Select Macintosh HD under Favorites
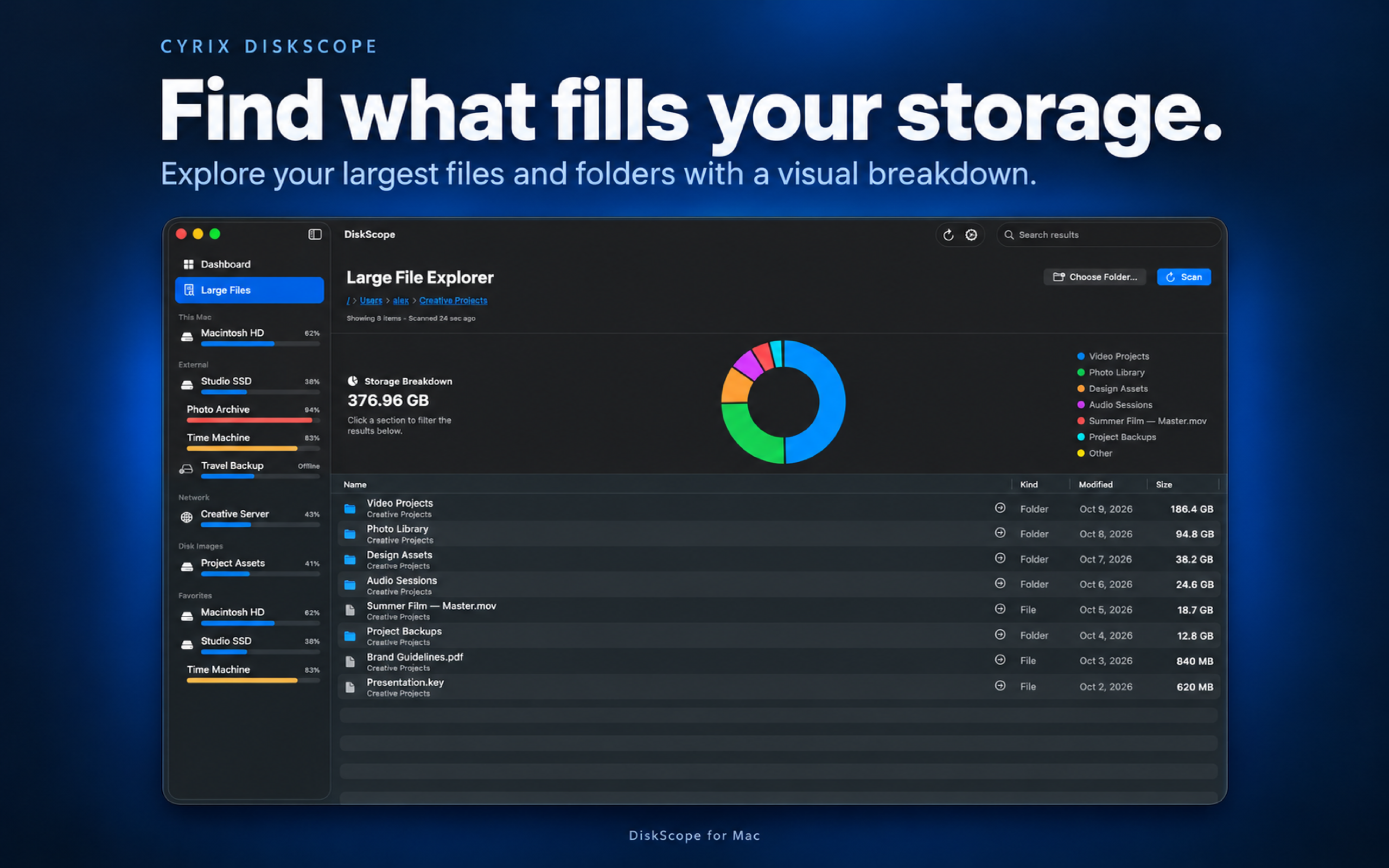This screenshot has width=1389, height=868. point(249,616)
